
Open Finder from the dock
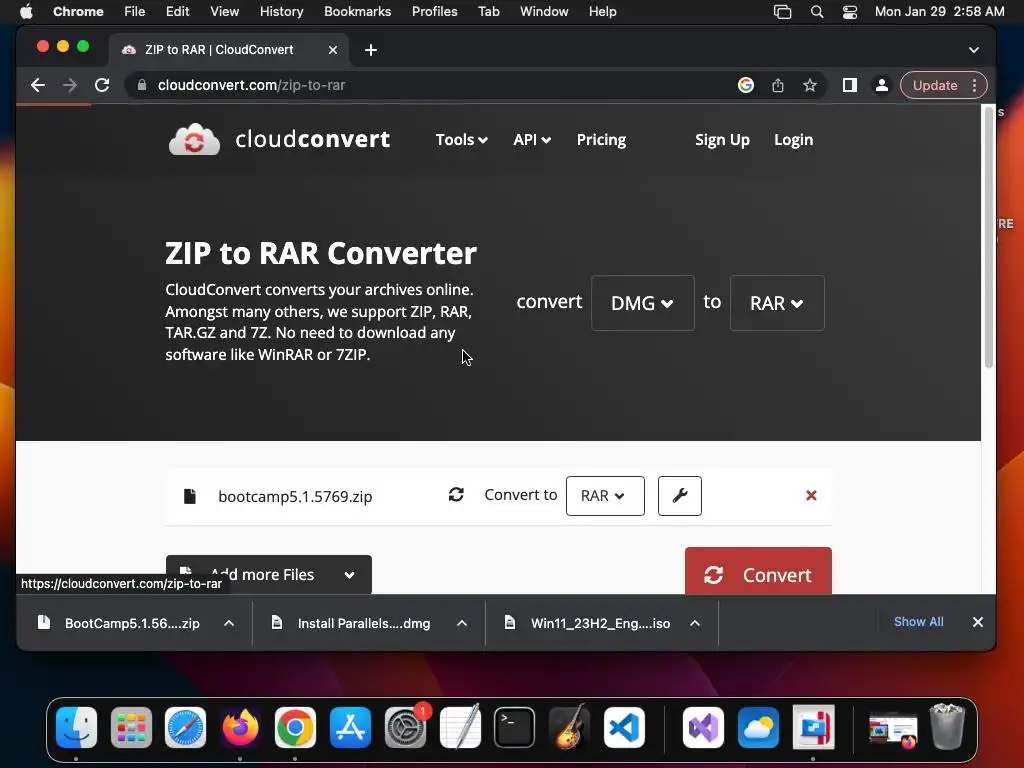(76, 727)
